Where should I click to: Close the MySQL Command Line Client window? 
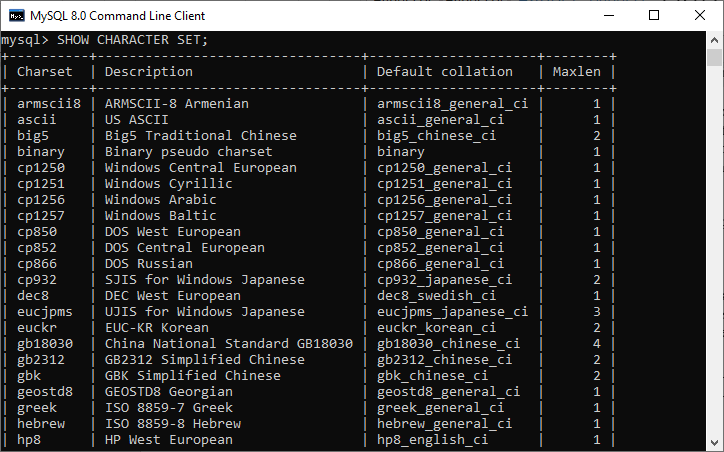(x=700, y=16)
